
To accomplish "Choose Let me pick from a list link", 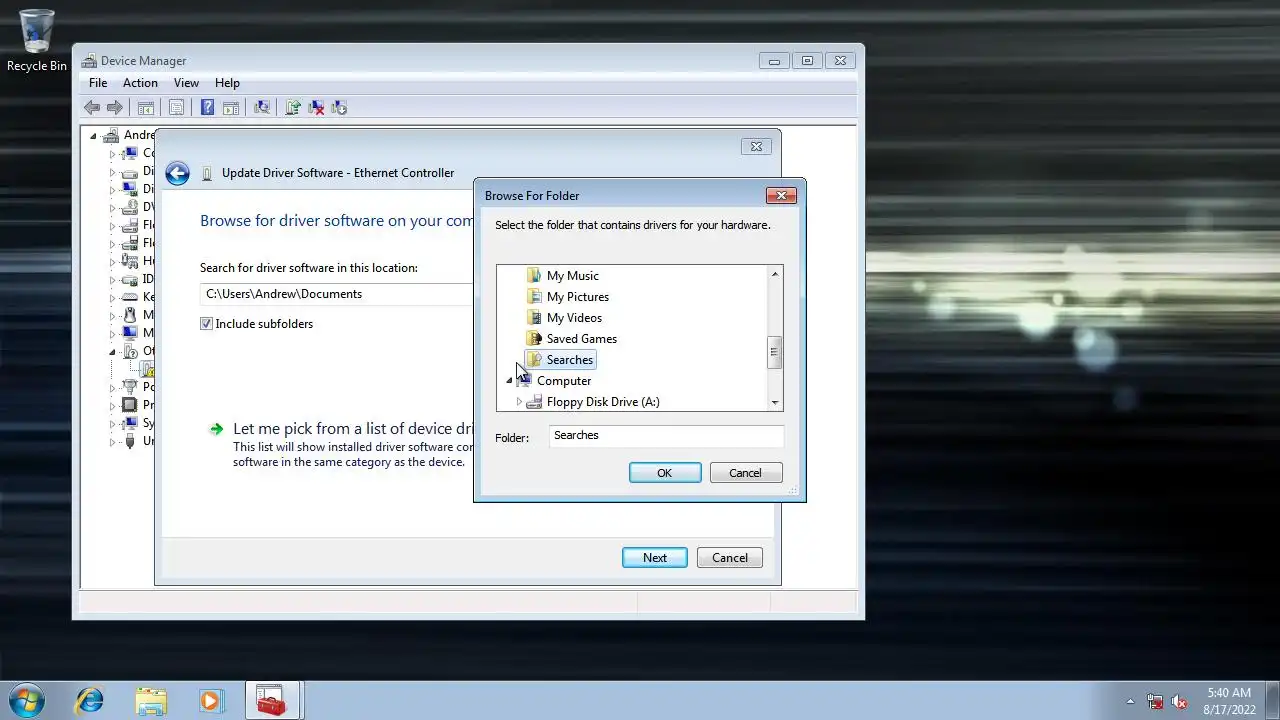I will pos(353,429).
